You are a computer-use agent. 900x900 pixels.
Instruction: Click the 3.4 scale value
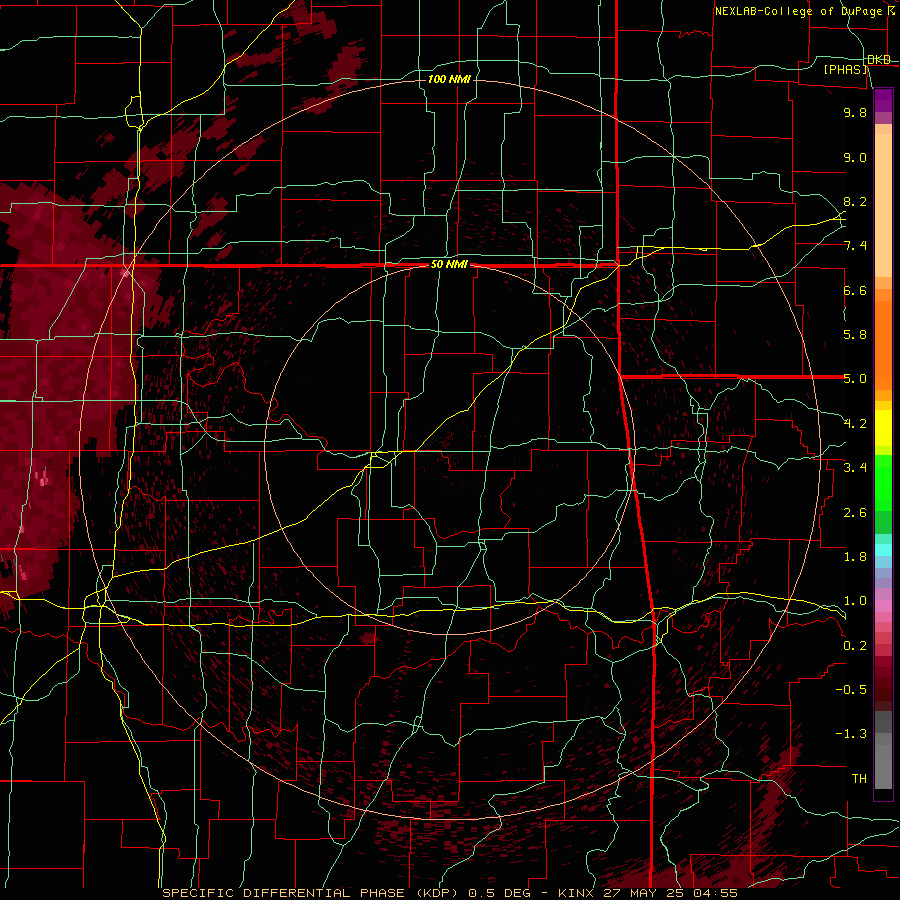pos(855,468)
